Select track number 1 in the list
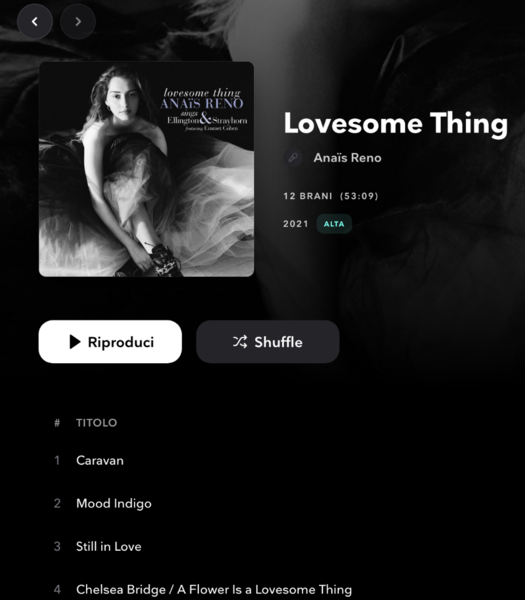Viewport: 525px width, 600px height. coord(57,460)
